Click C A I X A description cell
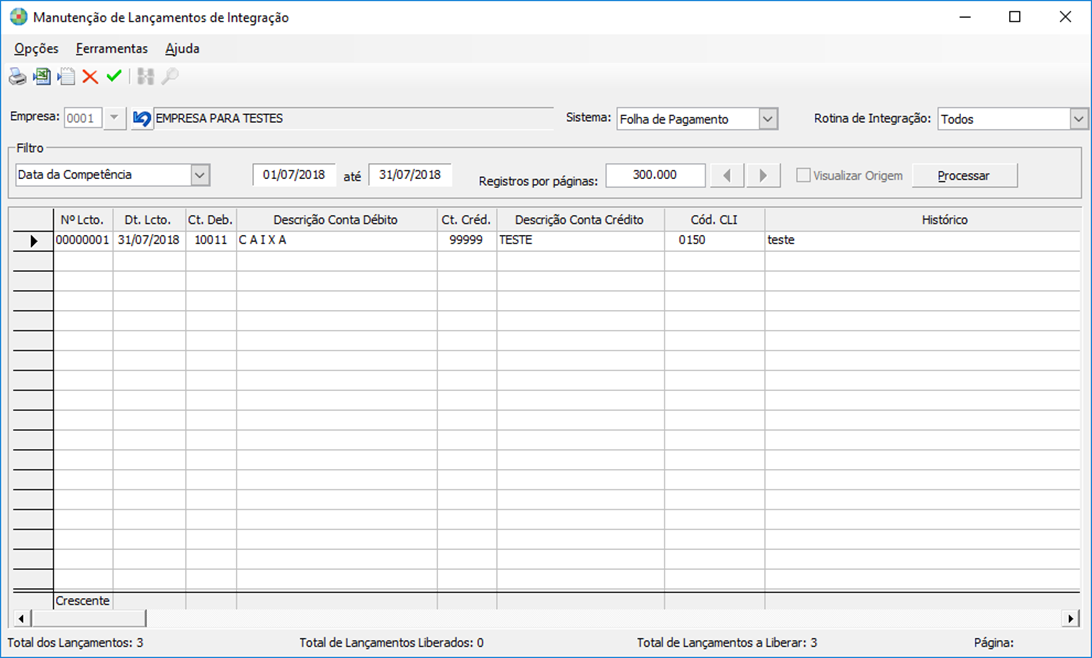Viewport: 1092px width, 658px height. click(336, 240)
